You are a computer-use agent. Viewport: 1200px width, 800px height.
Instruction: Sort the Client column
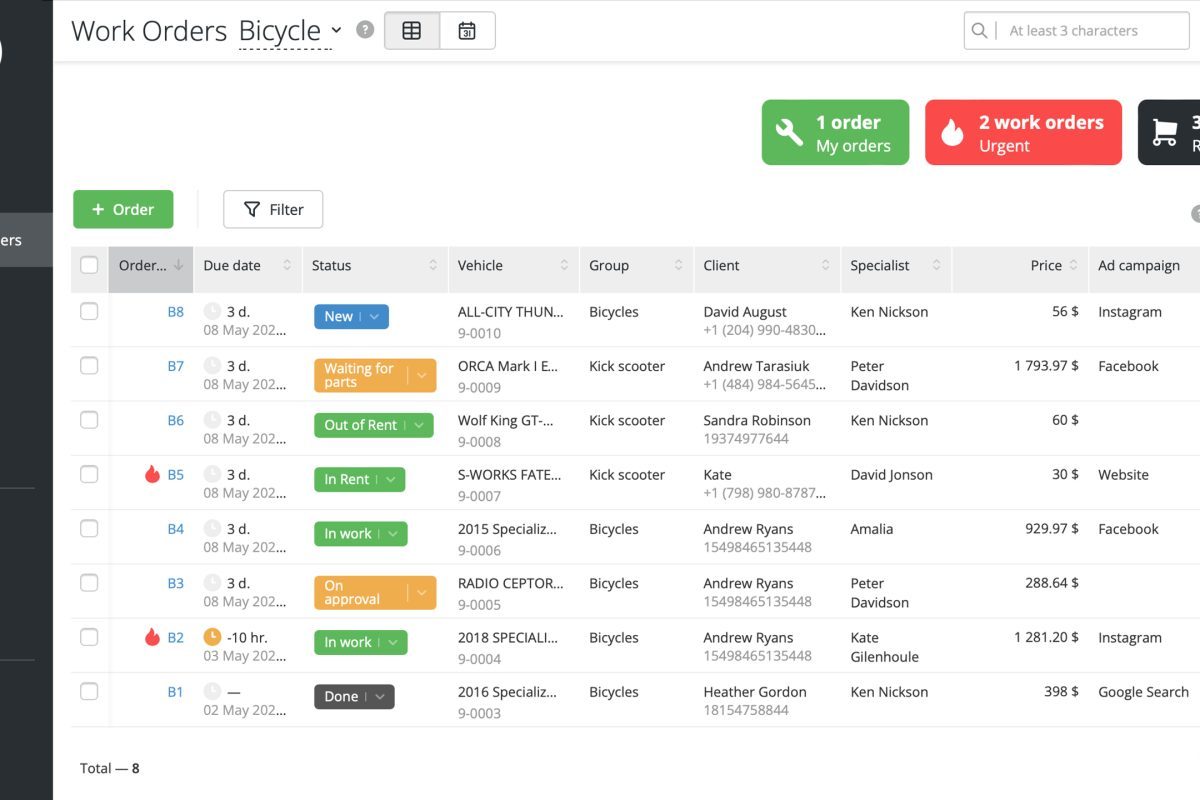pyautogui.click(x=826, y=265)
